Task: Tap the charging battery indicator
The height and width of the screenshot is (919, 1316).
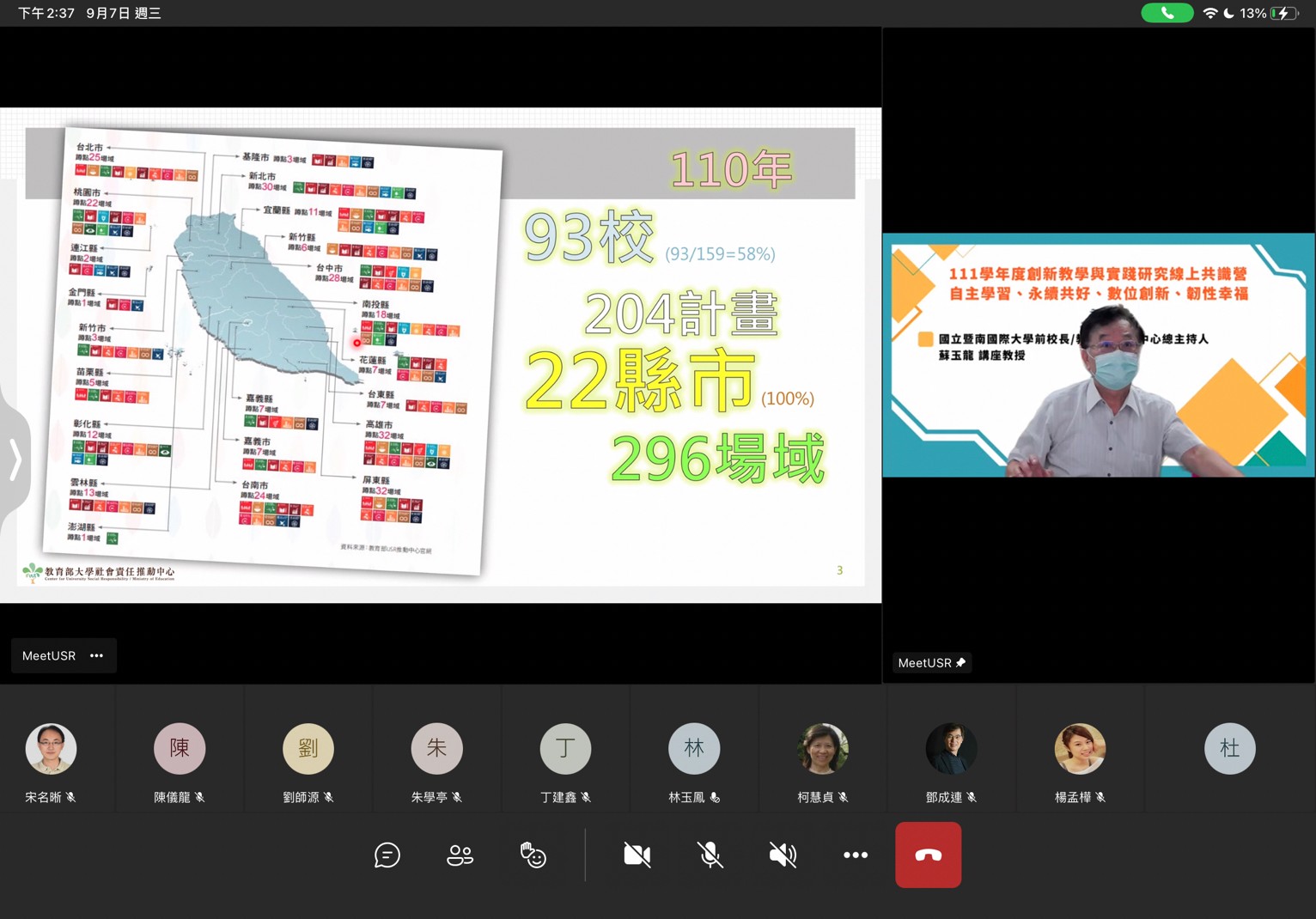Action: (x=1283, y=13)
